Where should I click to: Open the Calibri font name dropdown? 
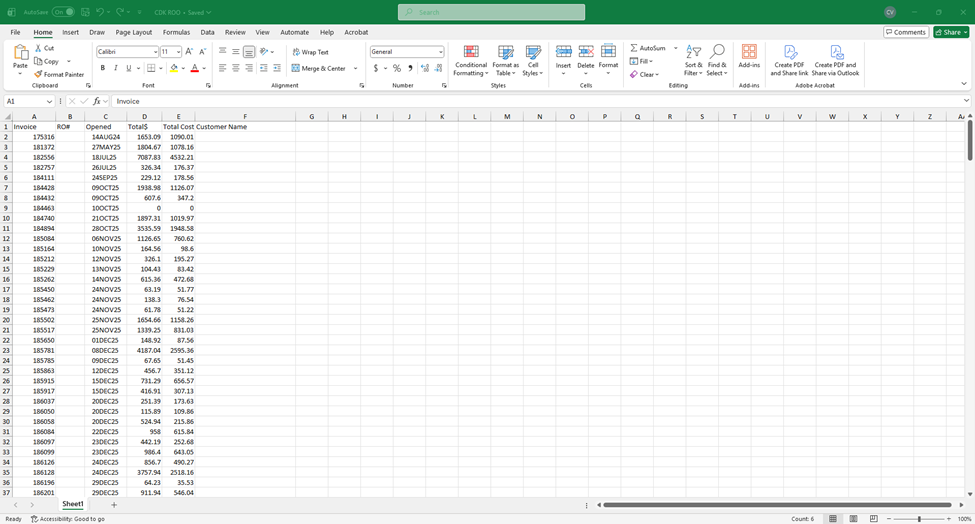coord(155,52)
